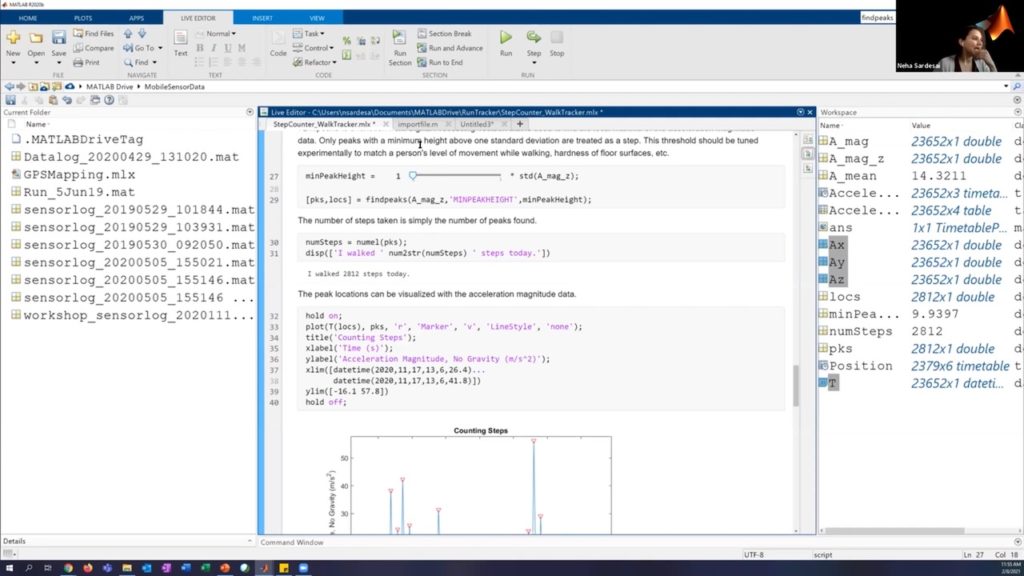Screen dimensions: 1024x576
Task: Switch to output inline view
Action: pyautogui.click(x=807, y=156)
